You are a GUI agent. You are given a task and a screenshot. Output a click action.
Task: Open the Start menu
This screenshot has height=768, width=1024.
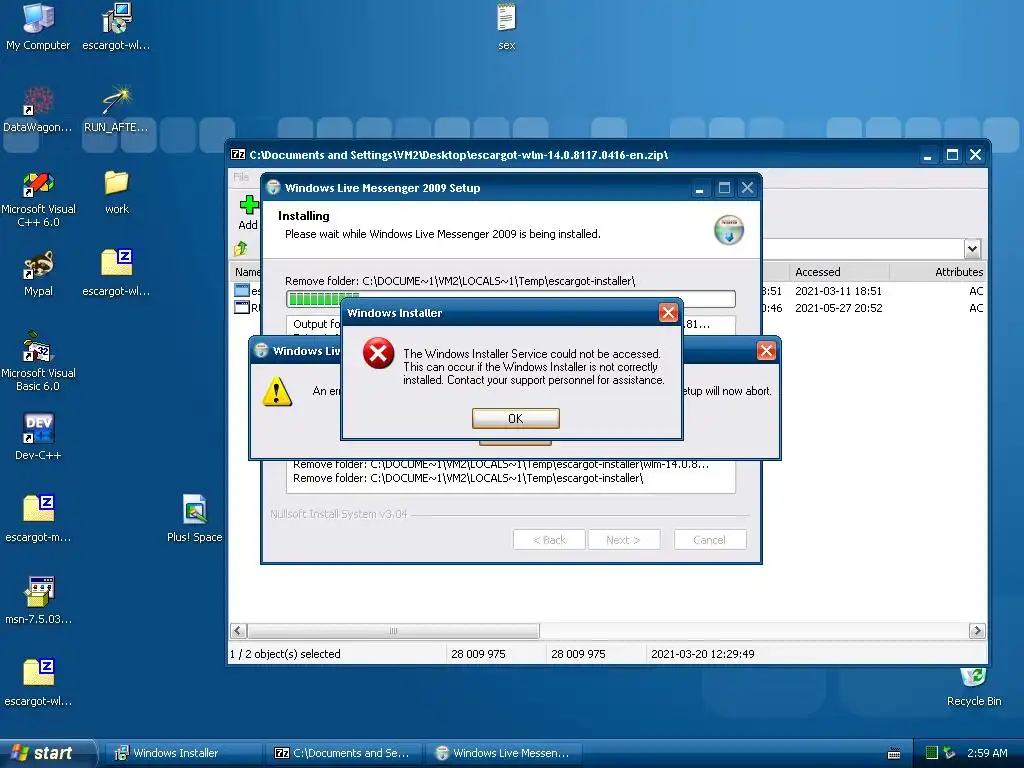pyautogui.click(x=47, y=753)
